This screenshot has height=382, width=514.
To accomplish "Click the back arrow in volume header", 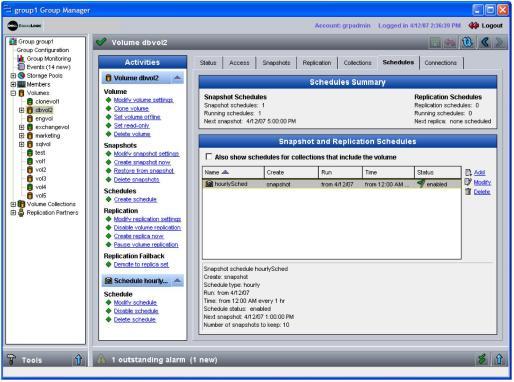I will (x=485, y=42).
